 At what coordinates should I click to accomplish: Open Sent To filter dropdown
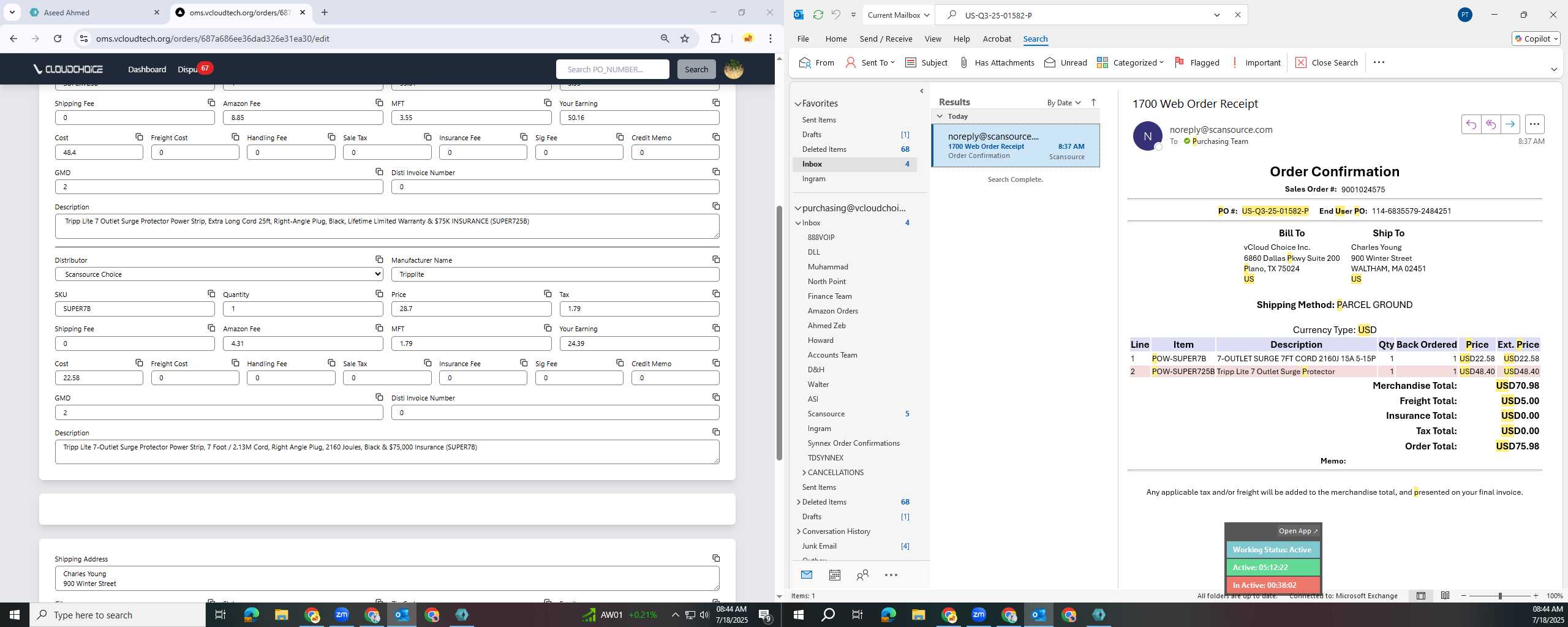tap(870, 62)
